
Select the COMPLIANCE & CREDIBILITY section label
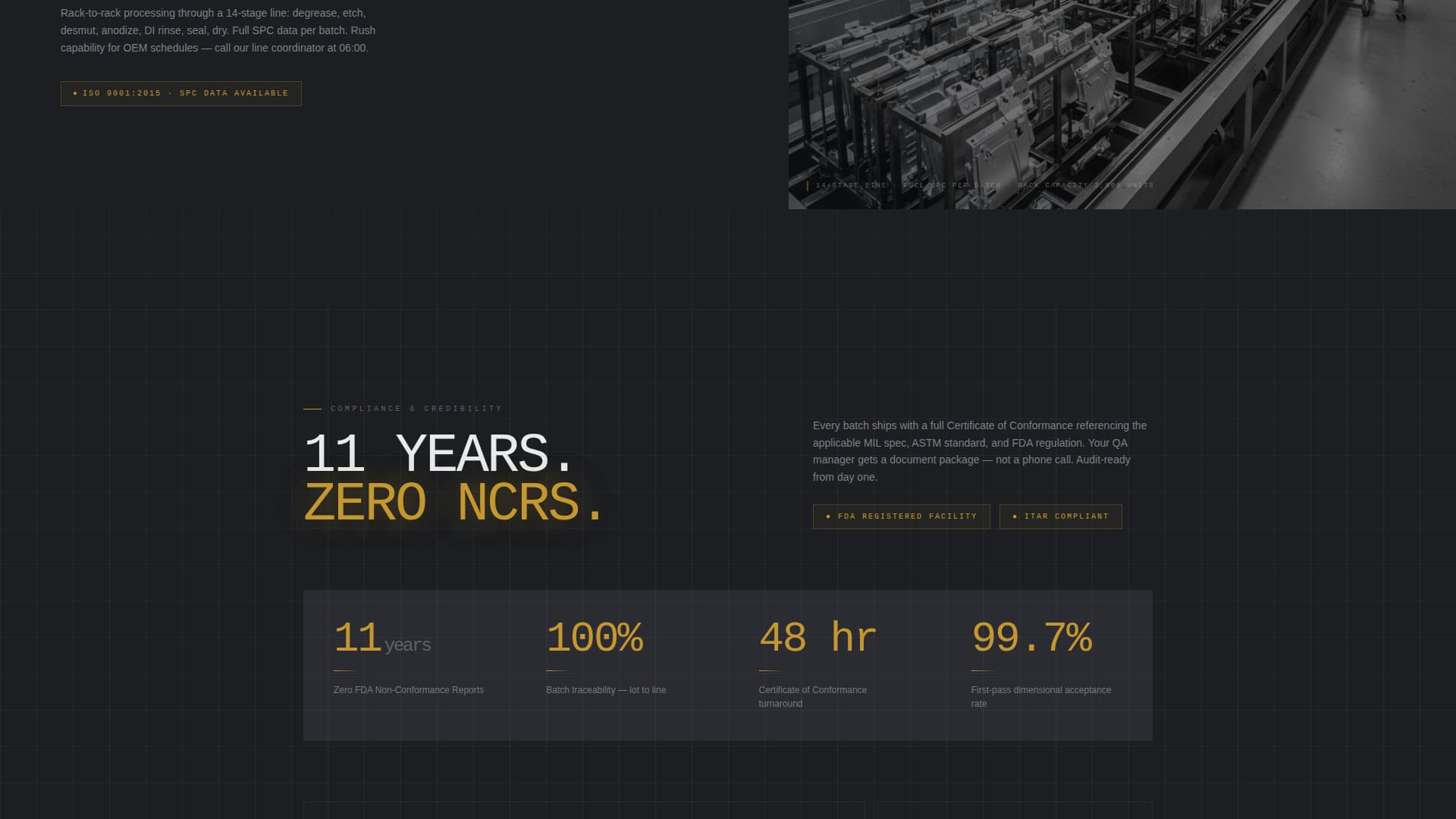[416, 409]
